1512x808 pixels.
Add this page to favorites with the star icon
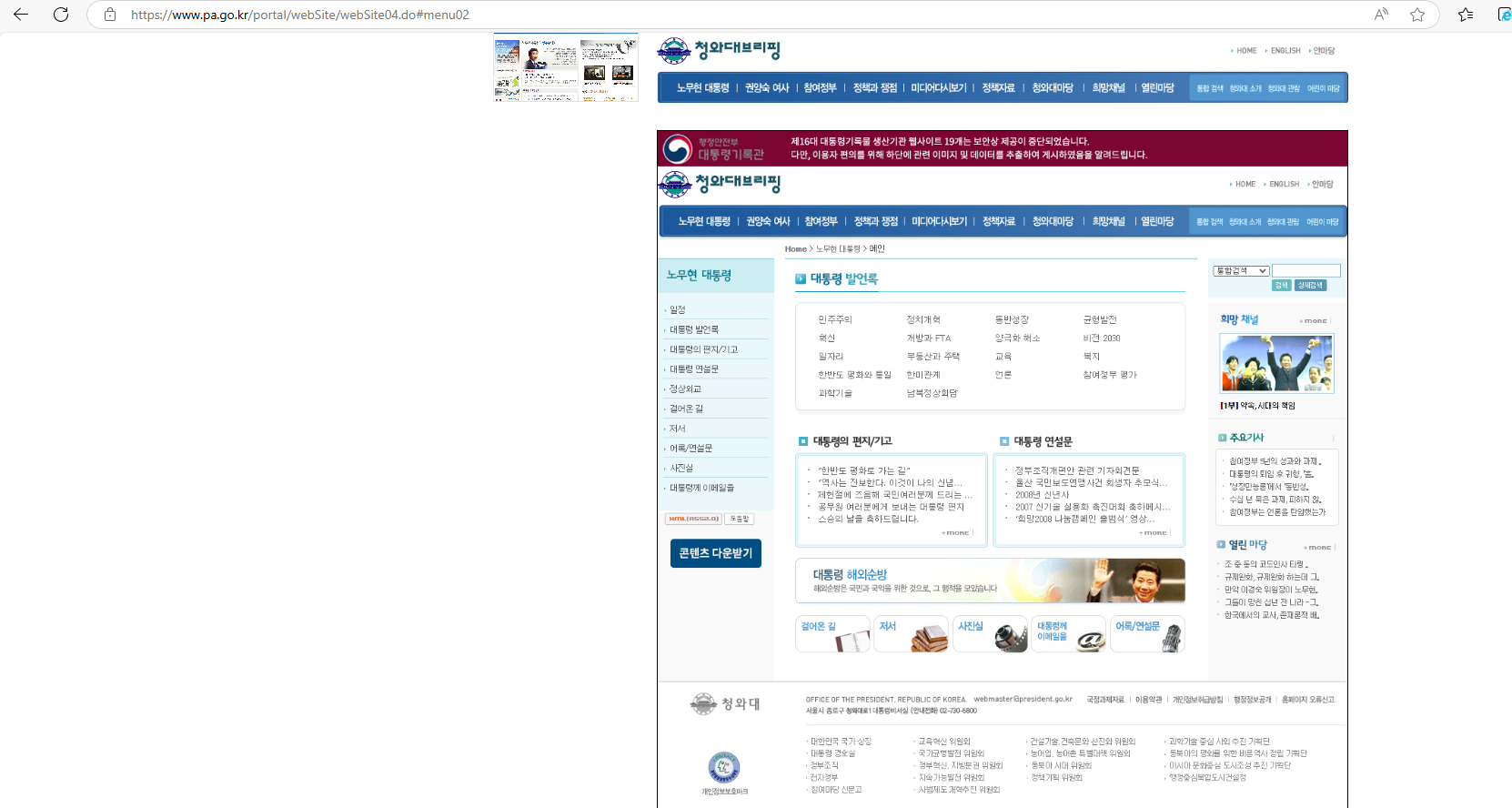(x=1417, y=15)
